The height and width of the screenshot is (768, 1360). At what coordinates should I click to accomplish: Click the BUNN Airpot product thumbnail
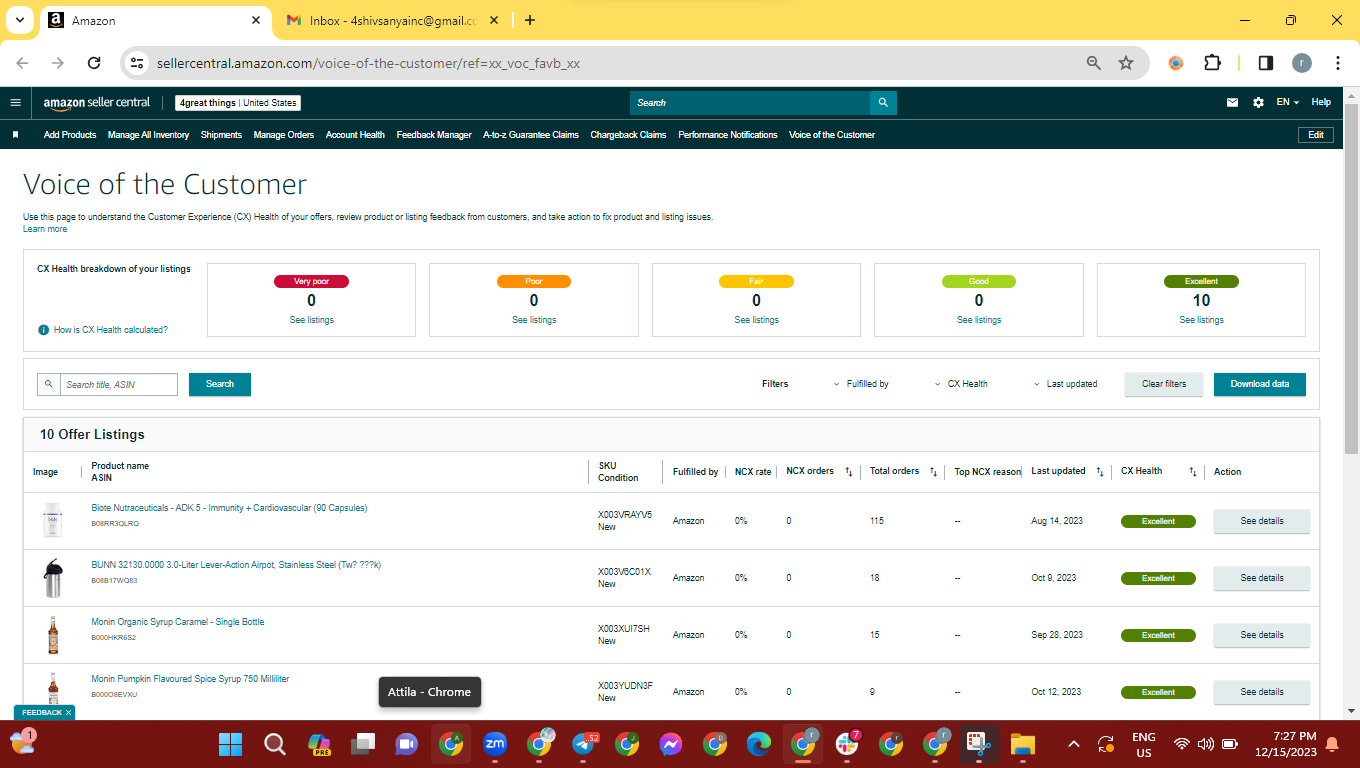53,578
